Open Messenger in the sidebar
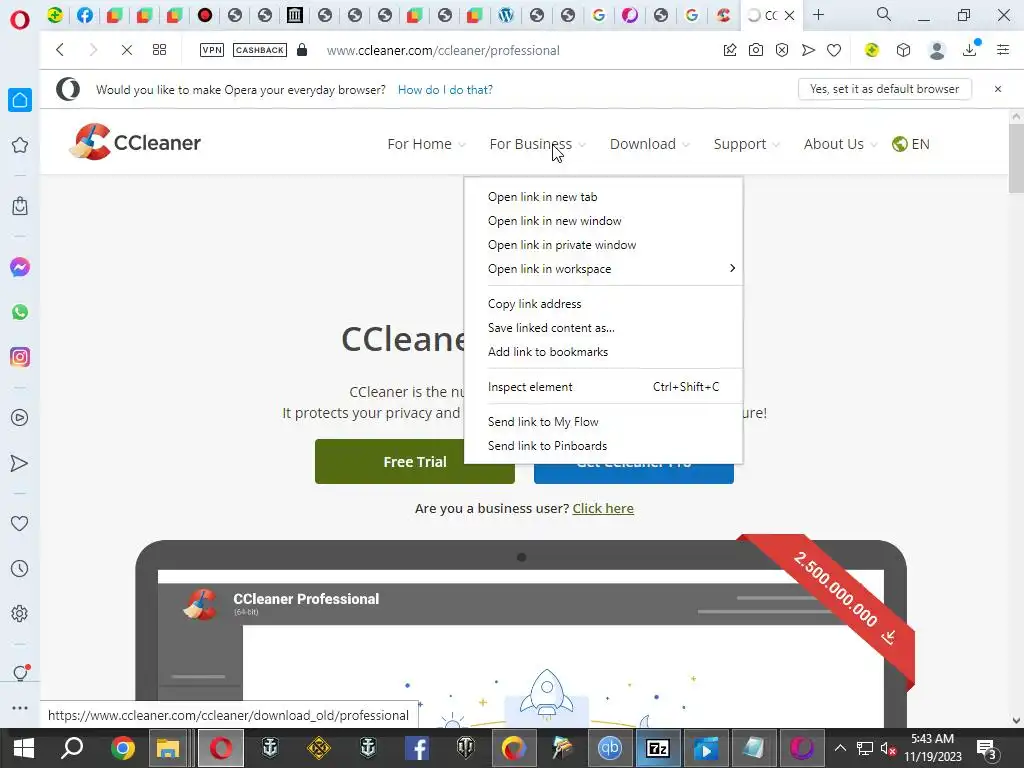 [20, 267]
